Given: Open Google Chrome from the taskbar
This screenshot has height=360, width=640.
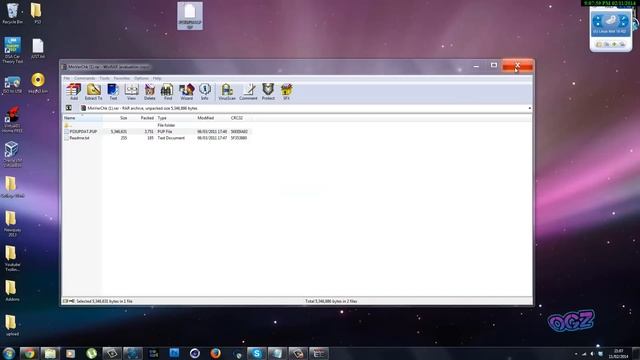Looking at the screenshot, I should click(29, 353).
